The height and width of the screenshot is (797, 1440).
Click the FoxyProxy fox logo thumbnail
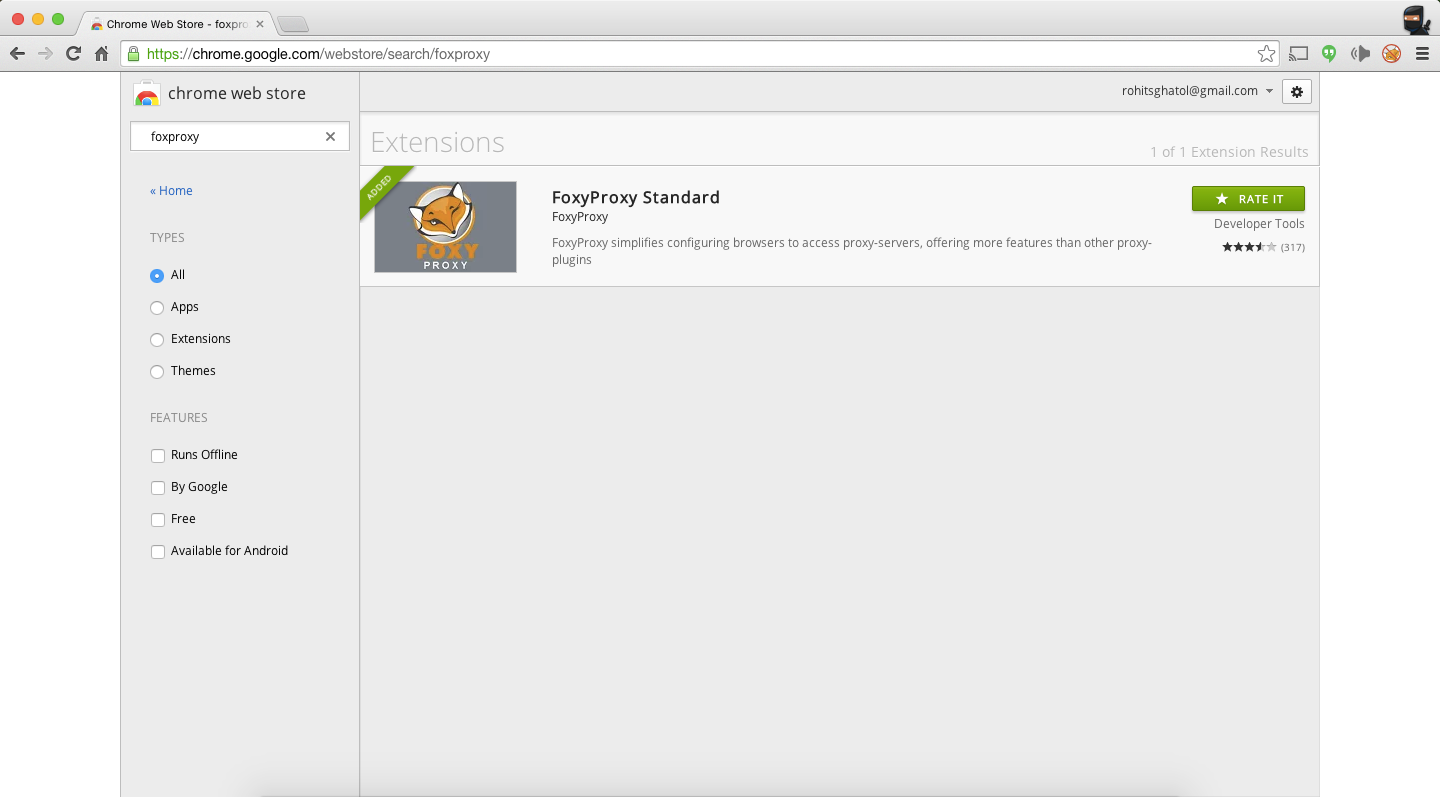(x=445, y=227)
